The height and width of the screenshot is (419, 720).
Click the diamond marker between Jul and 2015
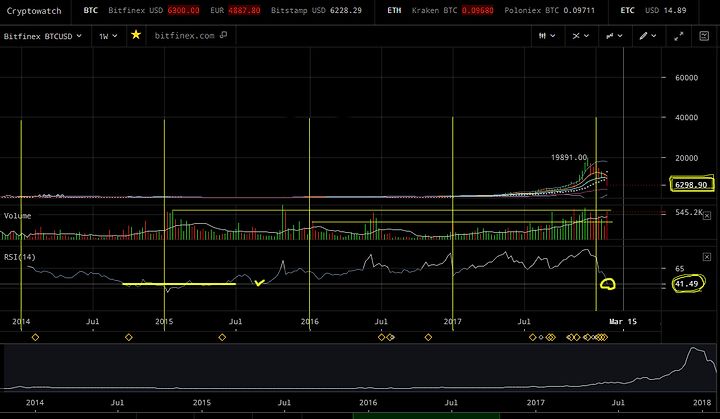(x=129, y=337)
